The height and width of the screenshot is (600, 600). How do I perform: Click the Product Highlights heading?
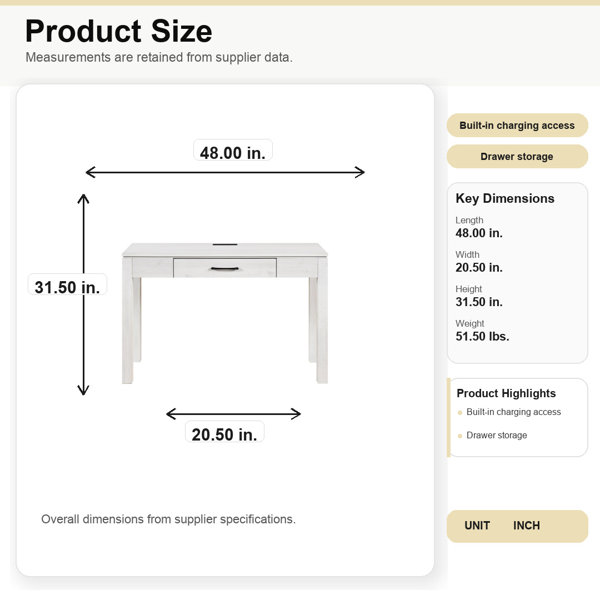click(506, 393)
